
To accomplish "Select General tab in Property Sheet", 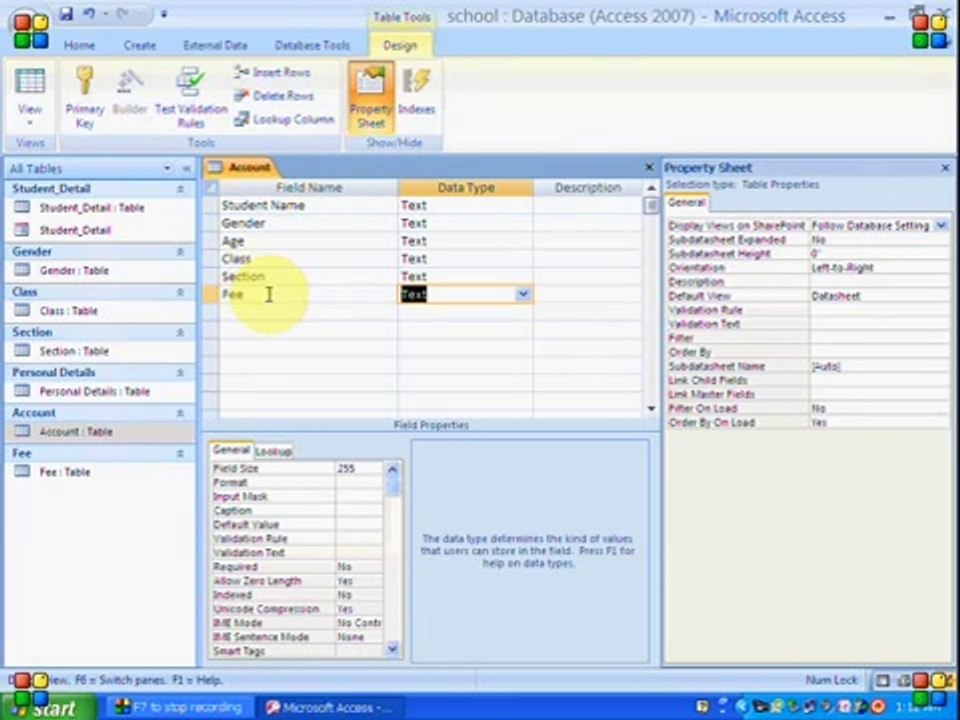I will (686, 203).
